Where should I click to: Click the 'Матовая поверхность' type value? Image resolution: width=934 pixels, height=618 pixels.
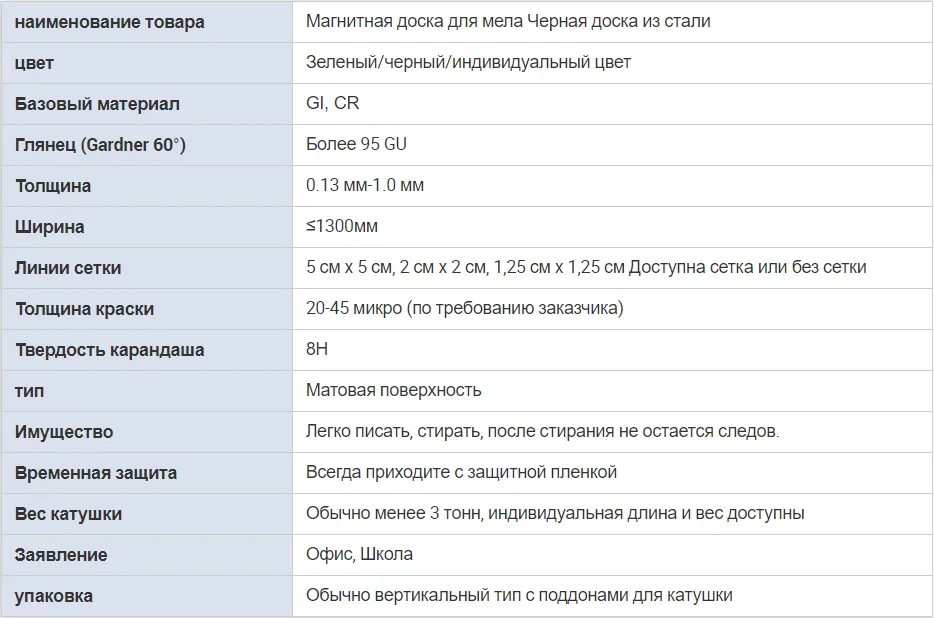click(x=393, y=390)
